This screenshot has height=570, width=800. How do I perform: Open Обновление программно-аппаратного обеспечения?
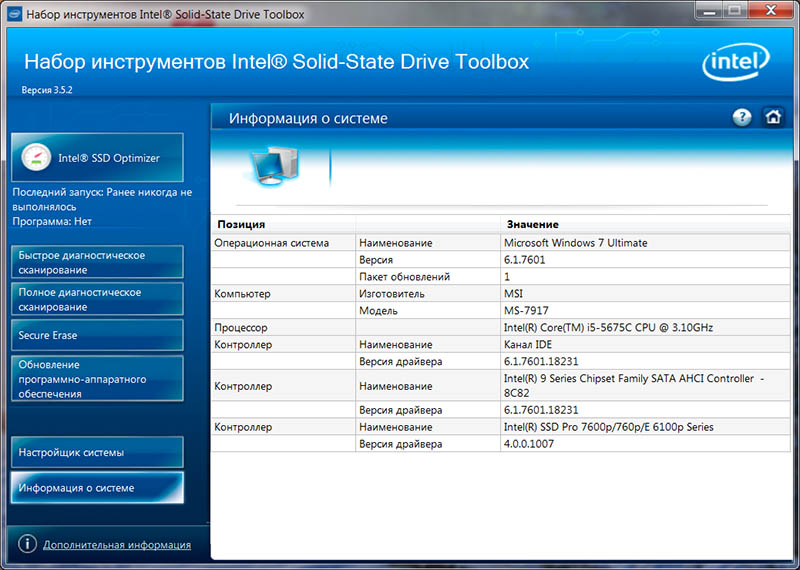pyautogui.click(x=97, y=379)
